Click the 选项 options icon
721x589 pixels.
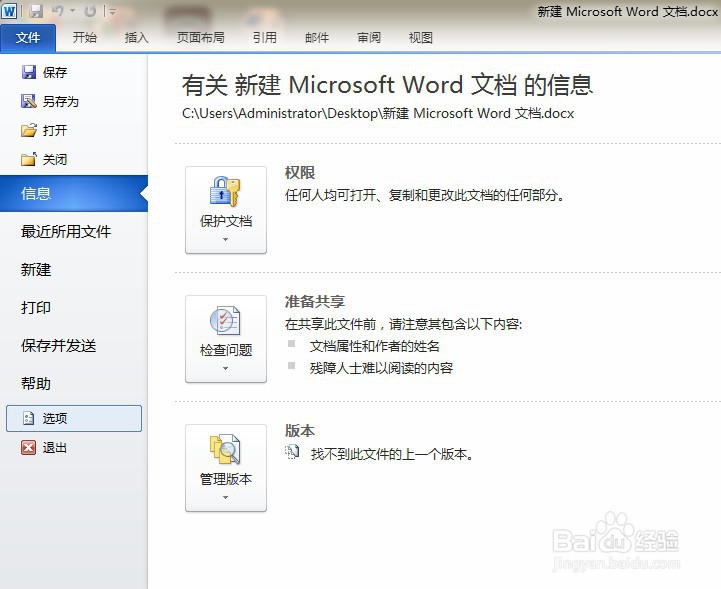[29, 418]
